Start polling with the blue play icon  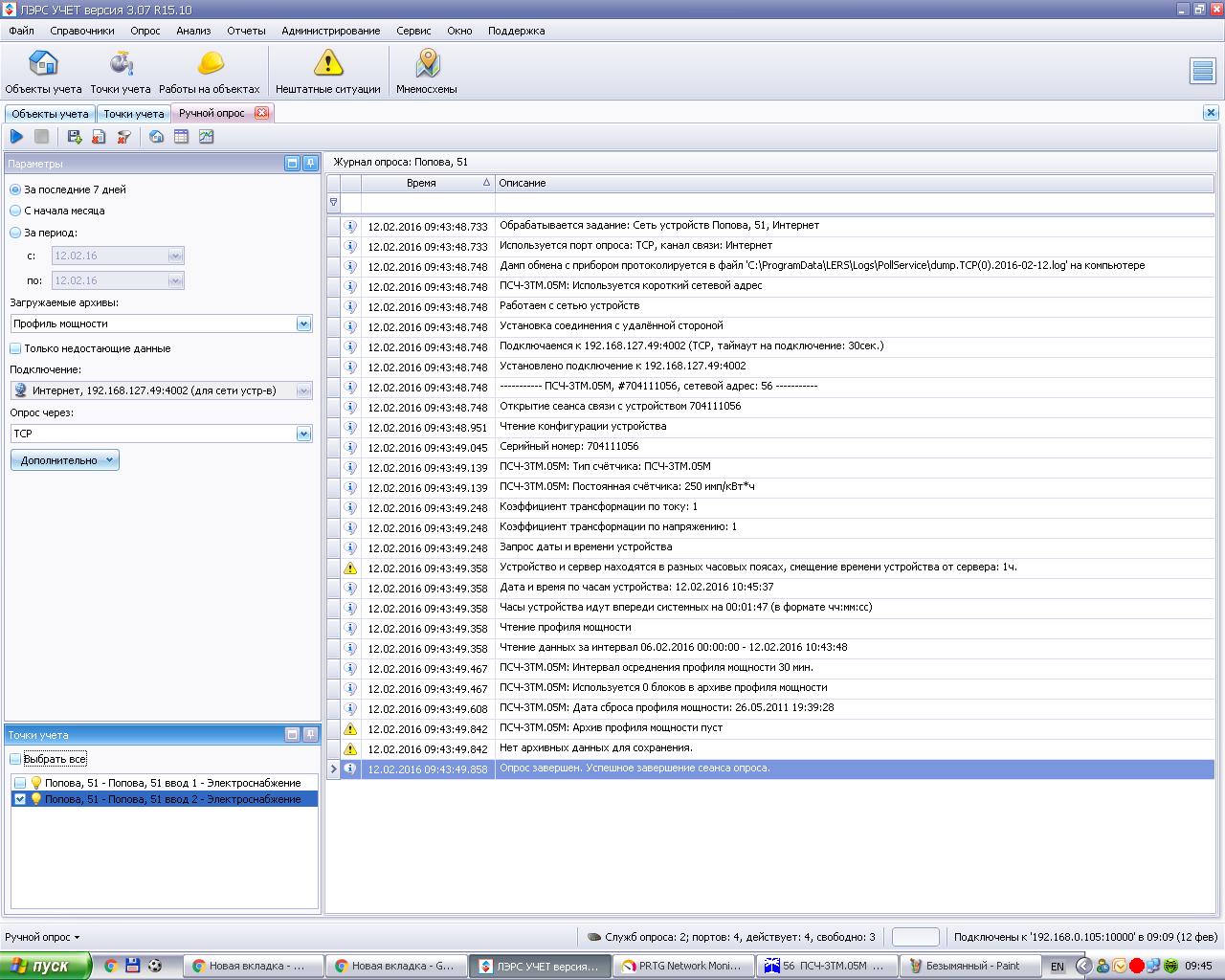[x=16, y=137]
